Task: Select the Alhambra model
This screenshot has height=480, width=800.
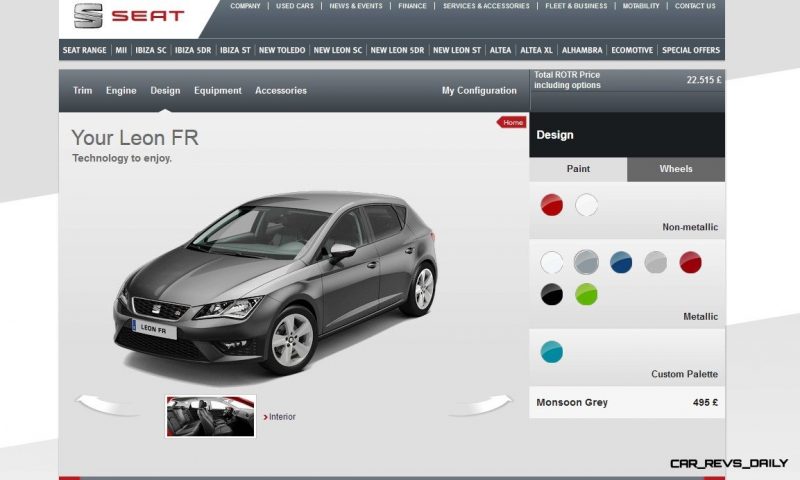Action: 582,50
